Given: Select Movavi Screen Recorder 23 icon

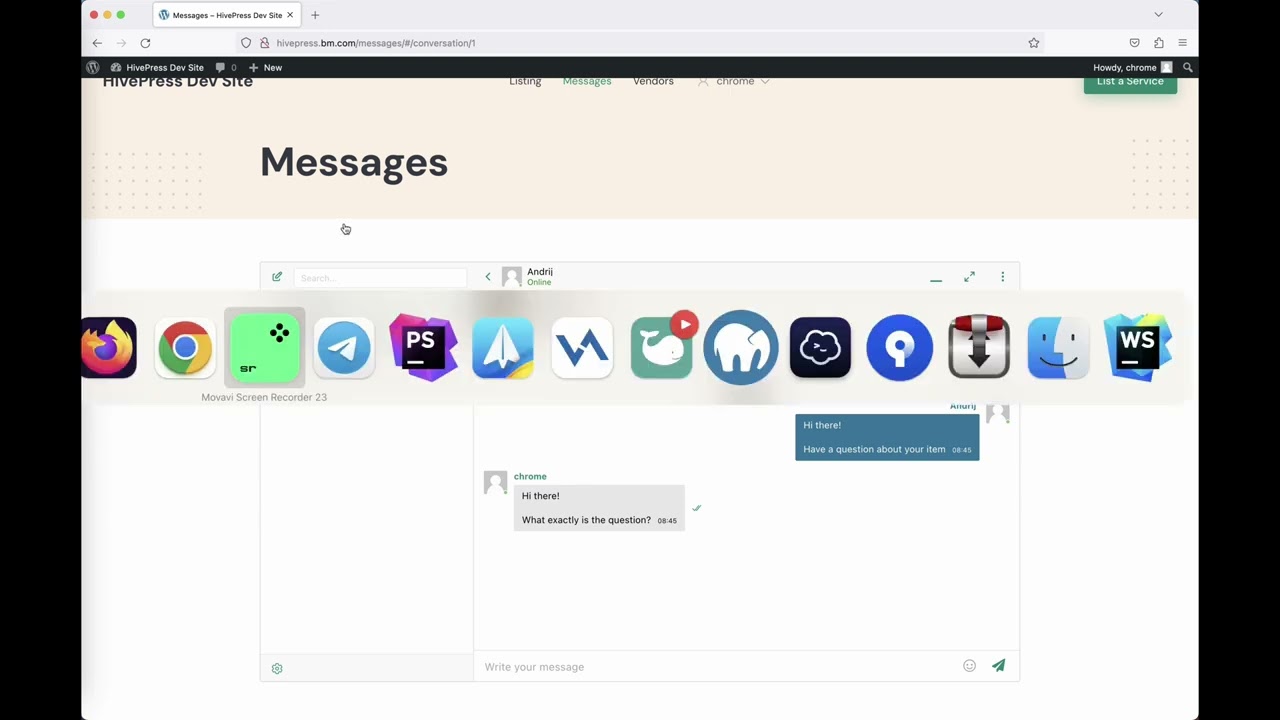Looking at the screenshot, I should click(264, 348).
